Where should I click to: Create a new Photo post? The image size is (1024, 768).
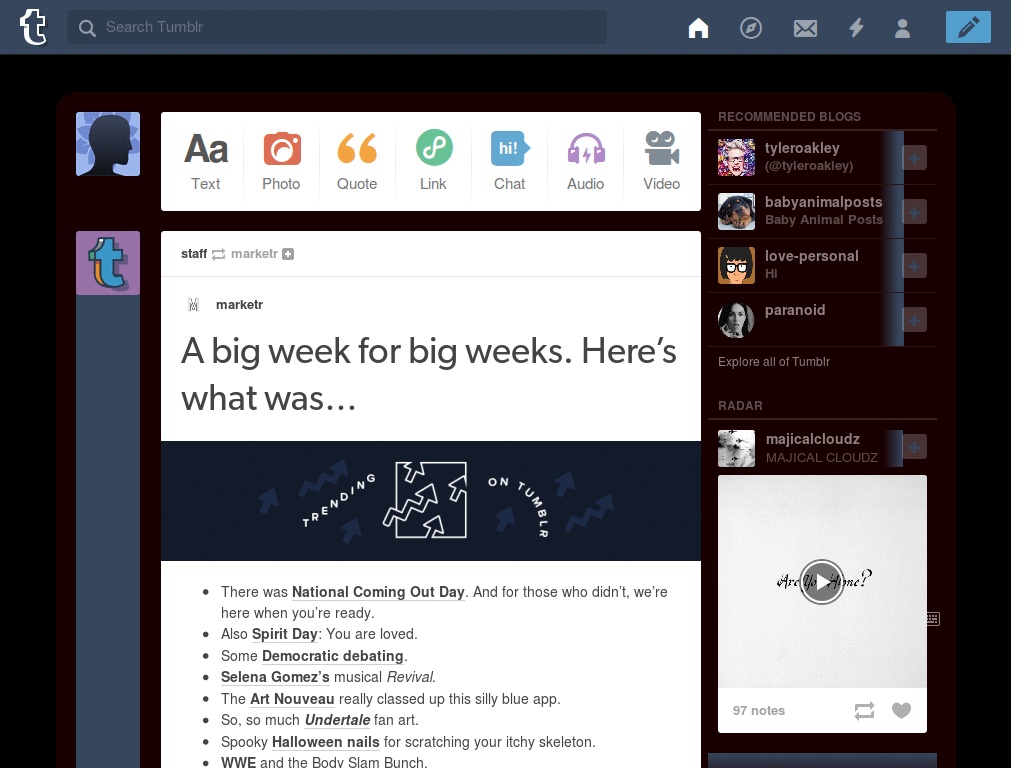(x=281, y=161)
